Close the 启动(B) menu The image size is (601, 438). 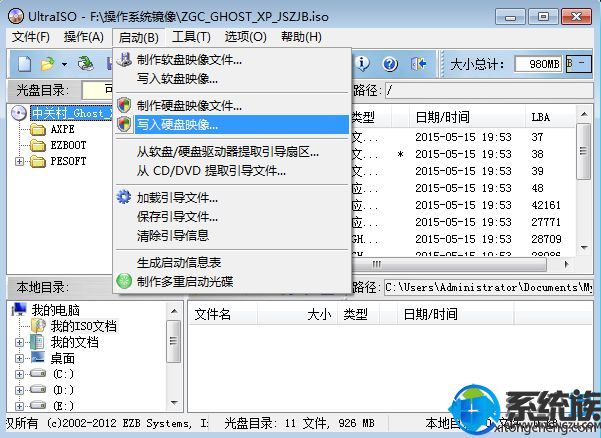[138, 38]
